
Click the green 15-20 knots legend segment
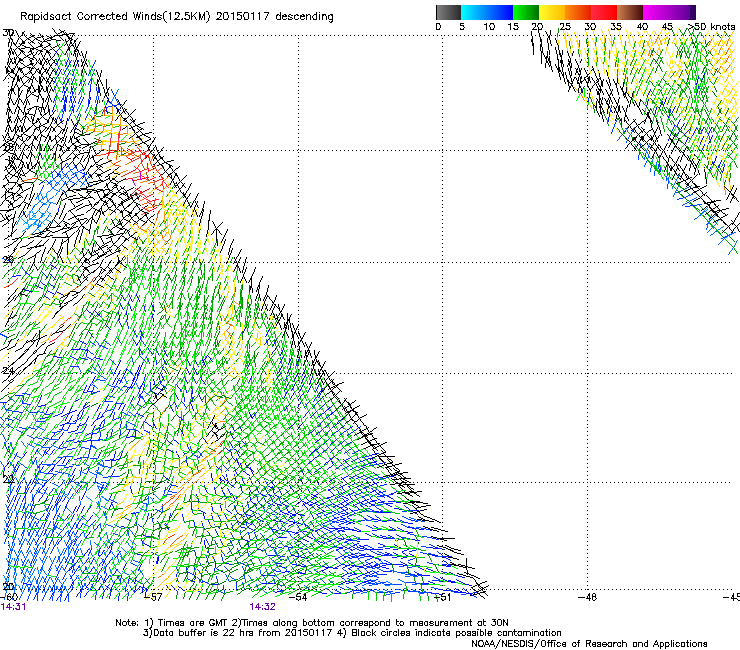coord(526,12)
